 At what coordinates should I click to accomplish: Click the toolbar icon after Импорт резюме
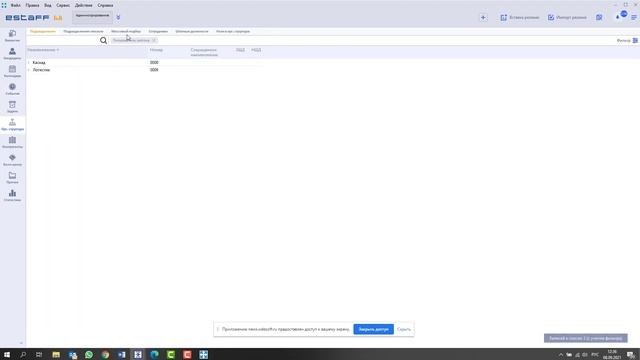pyautogui.click(x=599, y=18)
